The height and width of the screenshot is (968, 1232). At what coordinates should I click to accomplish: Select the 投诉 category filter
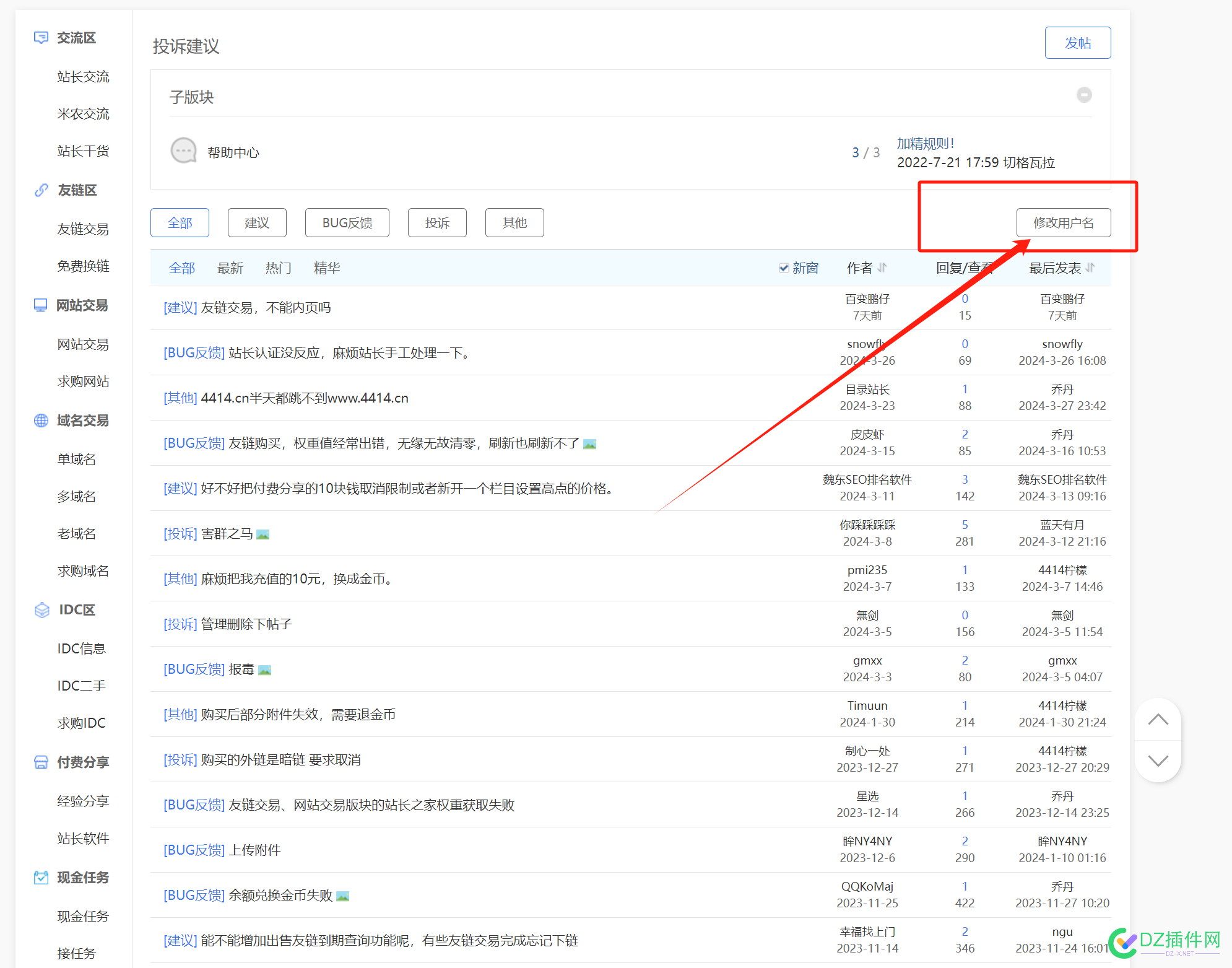[437, 223]
